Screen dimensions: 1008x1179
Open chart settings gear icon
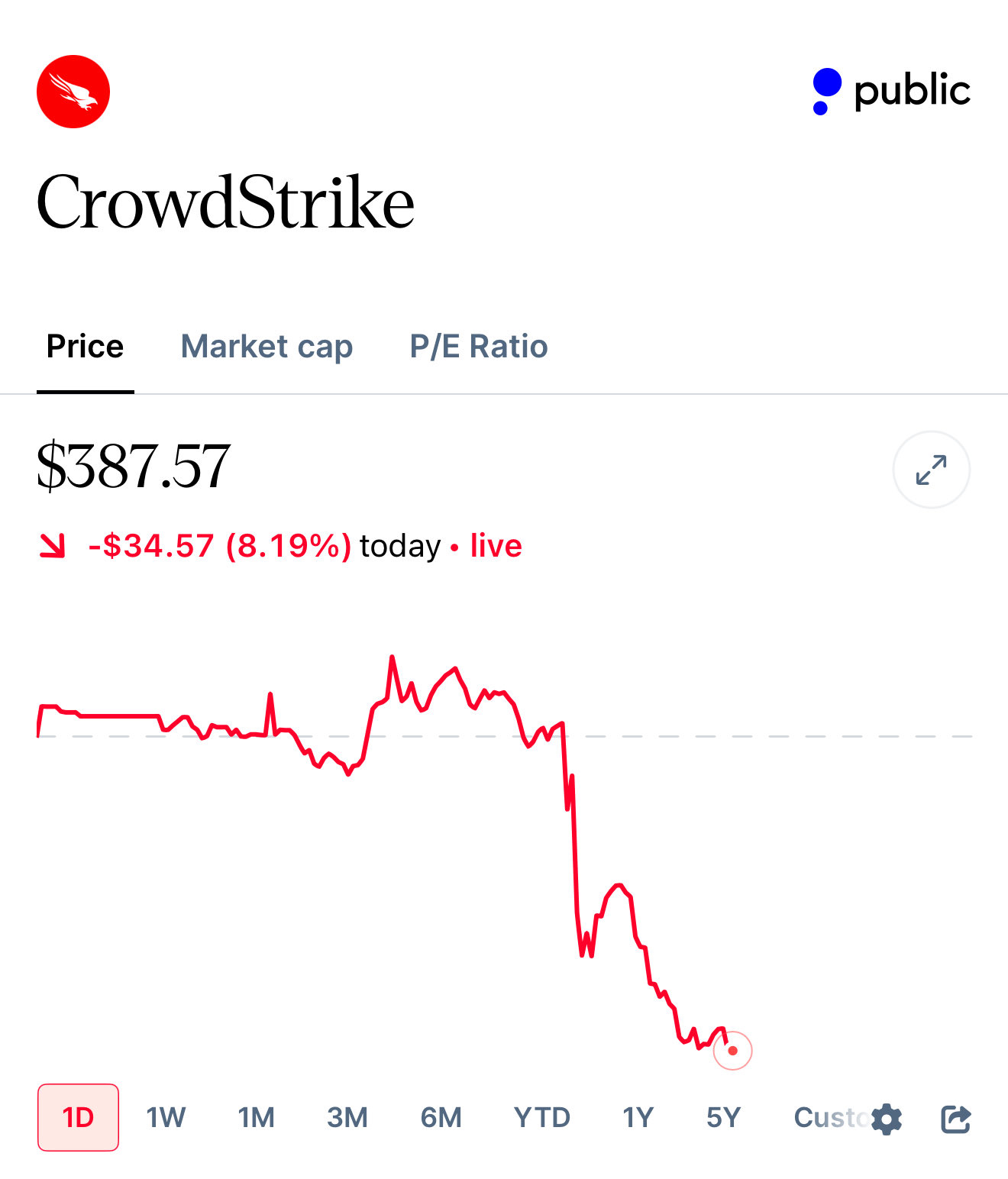(887, 1119)
